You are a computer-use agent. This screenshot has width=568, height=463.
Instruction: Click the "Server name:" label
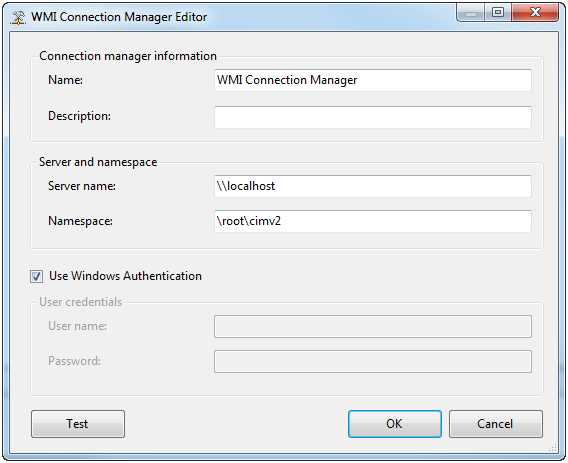point(82,186)
